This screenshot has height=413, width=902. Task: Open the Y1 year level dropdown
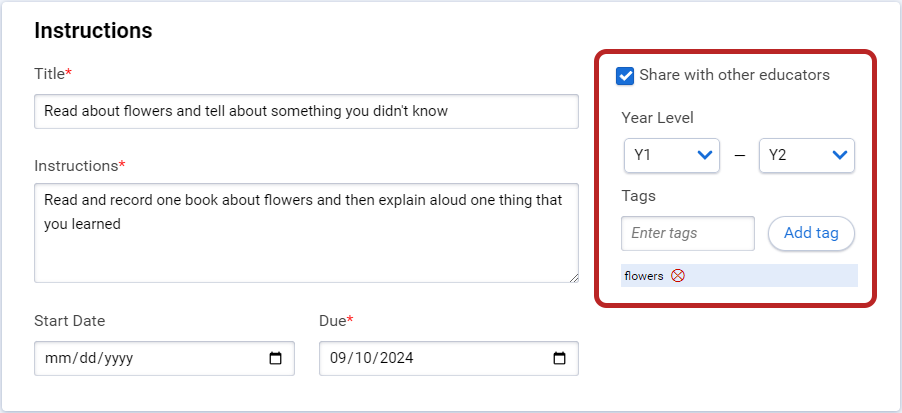pyautogui.click(x=672, y=155)
